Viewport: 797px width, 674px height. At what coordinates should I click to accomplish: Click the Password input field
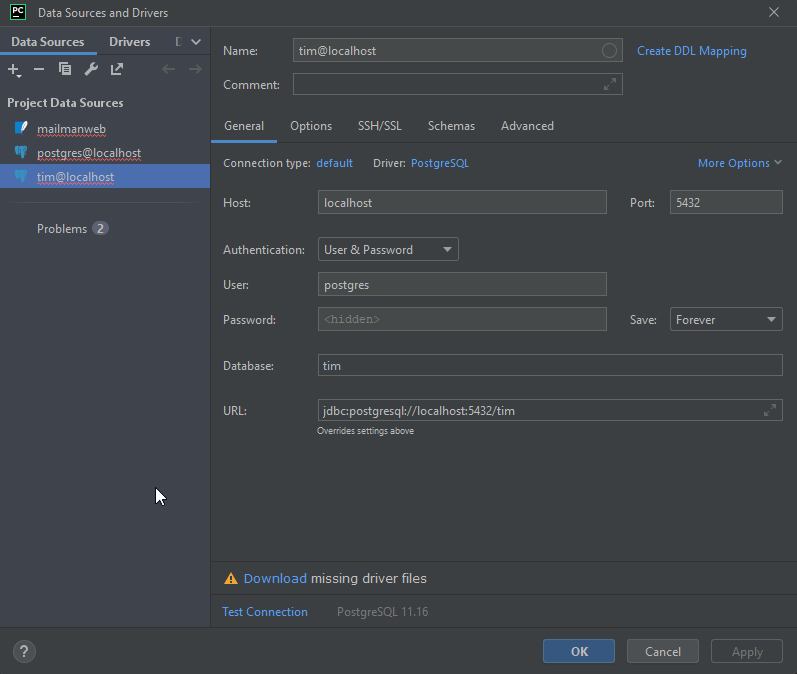462,319
